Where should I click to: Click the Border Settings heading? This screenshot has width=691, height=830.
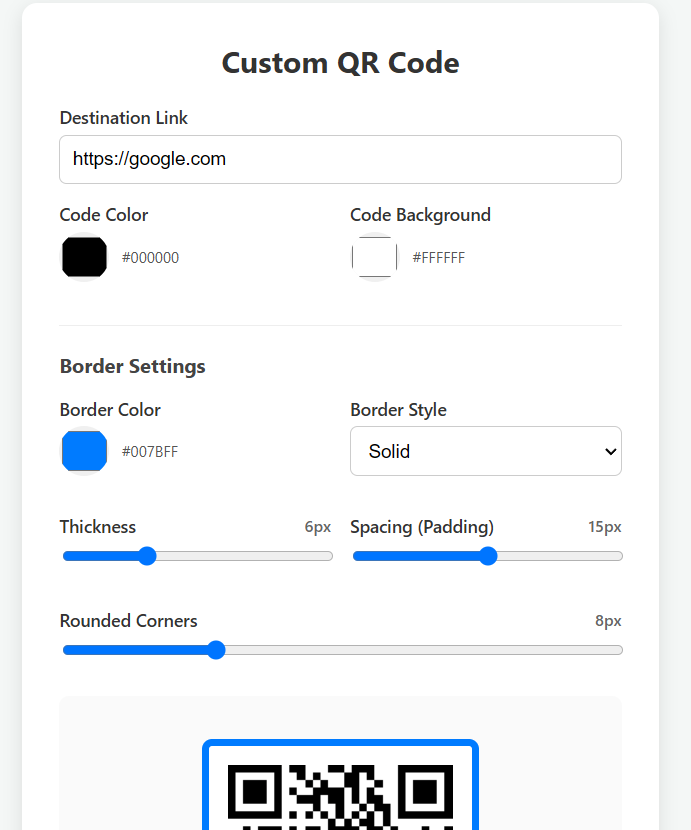coord(132,366)
